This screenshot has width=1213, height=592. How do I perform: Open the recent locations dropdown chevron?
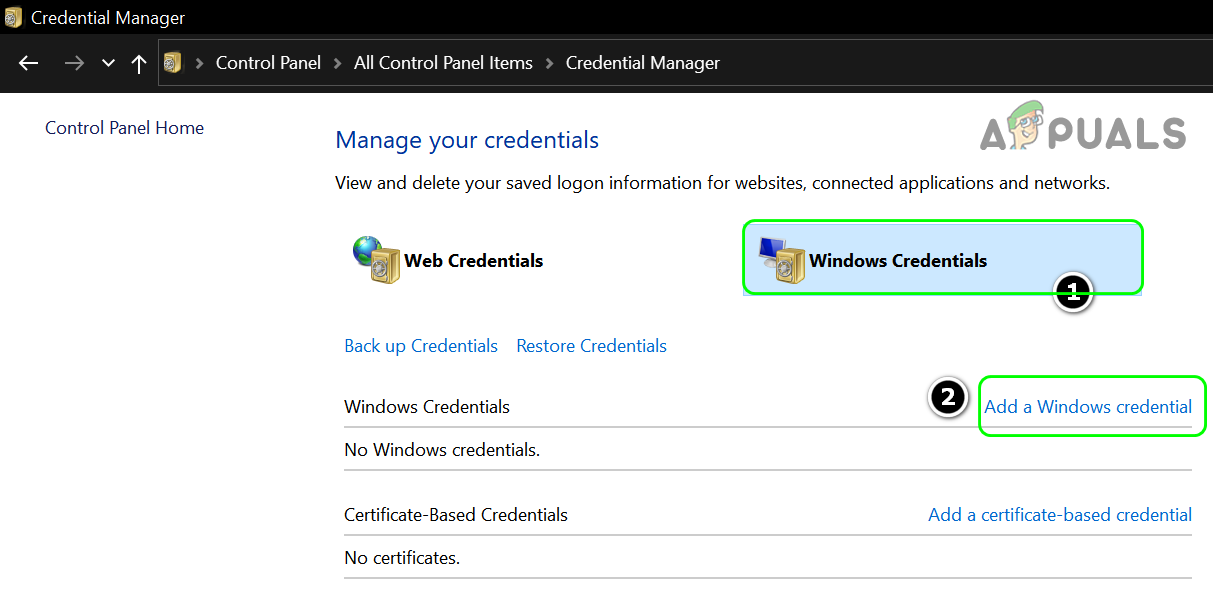108,64
